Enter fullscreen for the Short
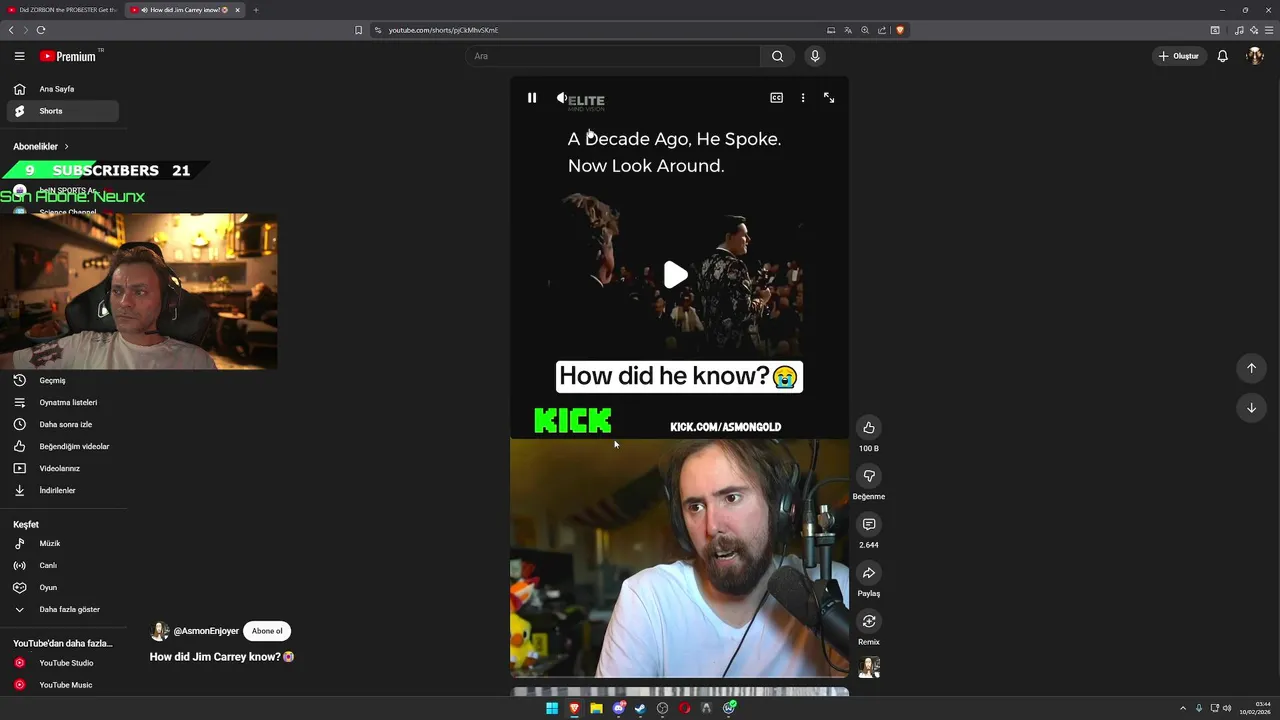Image resolution: width=1280 pixels, height=720 pixels. point(829,98)
